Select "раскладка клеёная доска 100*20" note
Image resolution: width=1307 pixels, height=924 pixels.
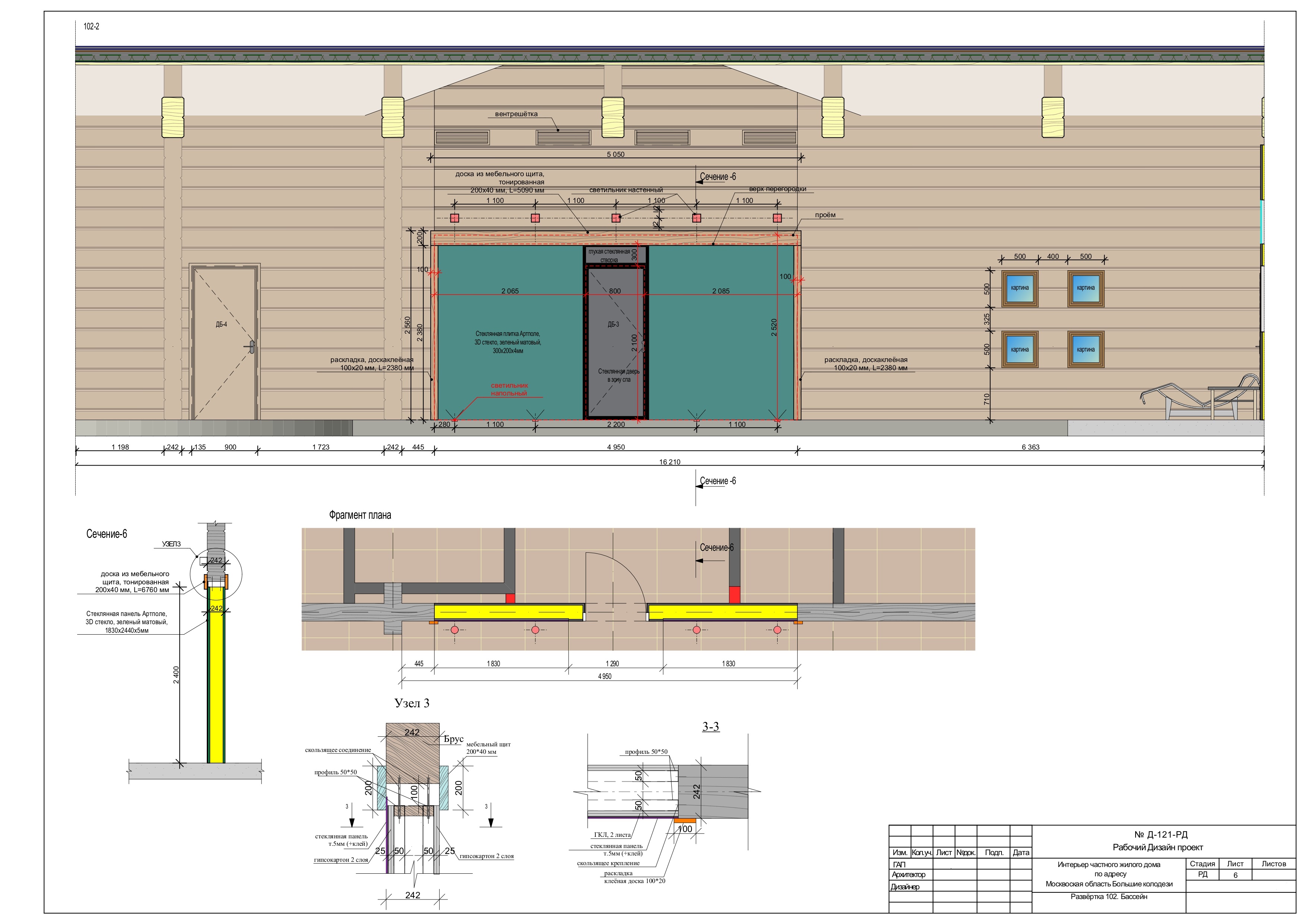(634, 877)
